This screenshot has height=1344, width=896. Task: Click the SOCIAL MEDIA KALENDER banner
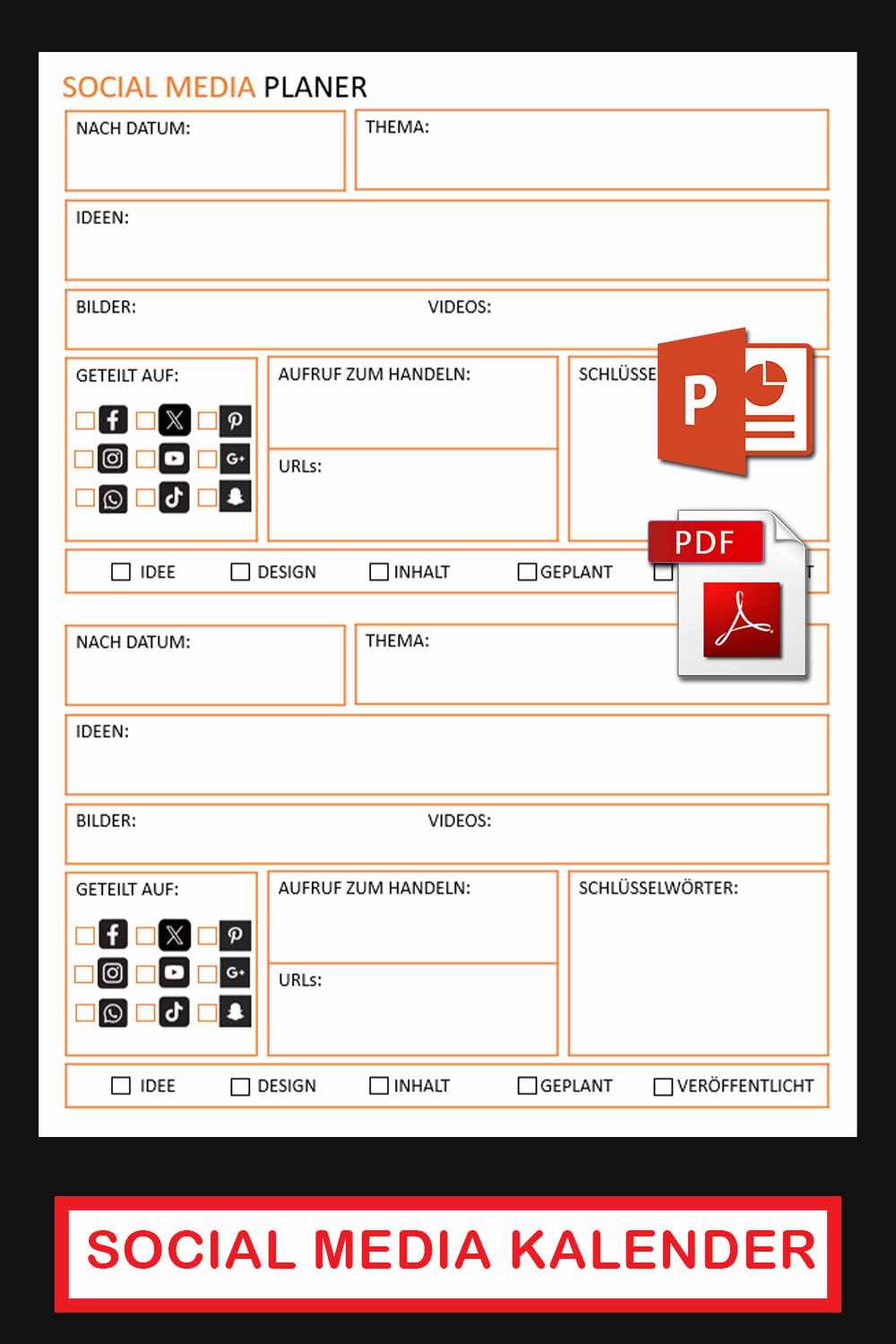pos(448,1254)
